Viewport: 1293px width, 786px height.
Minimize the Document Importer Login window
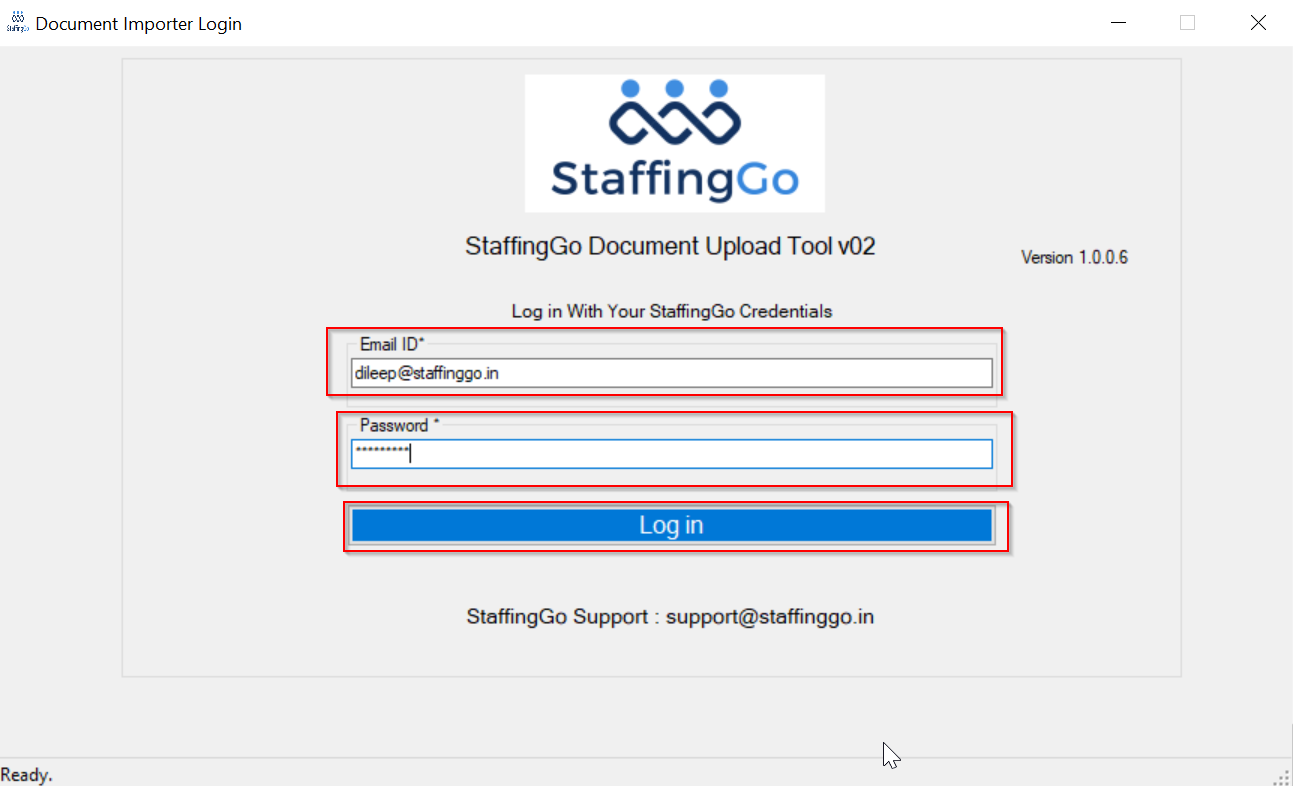tap(1117, 23)
